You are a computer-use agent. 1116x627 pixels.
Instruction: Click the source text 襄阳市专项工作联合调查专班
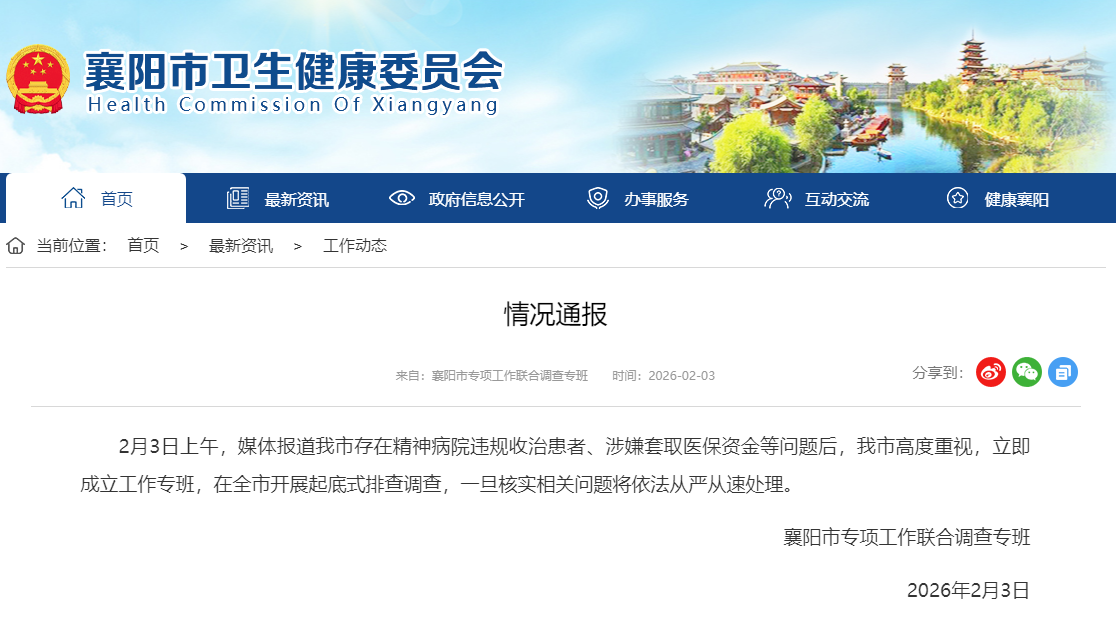point(509,376)
